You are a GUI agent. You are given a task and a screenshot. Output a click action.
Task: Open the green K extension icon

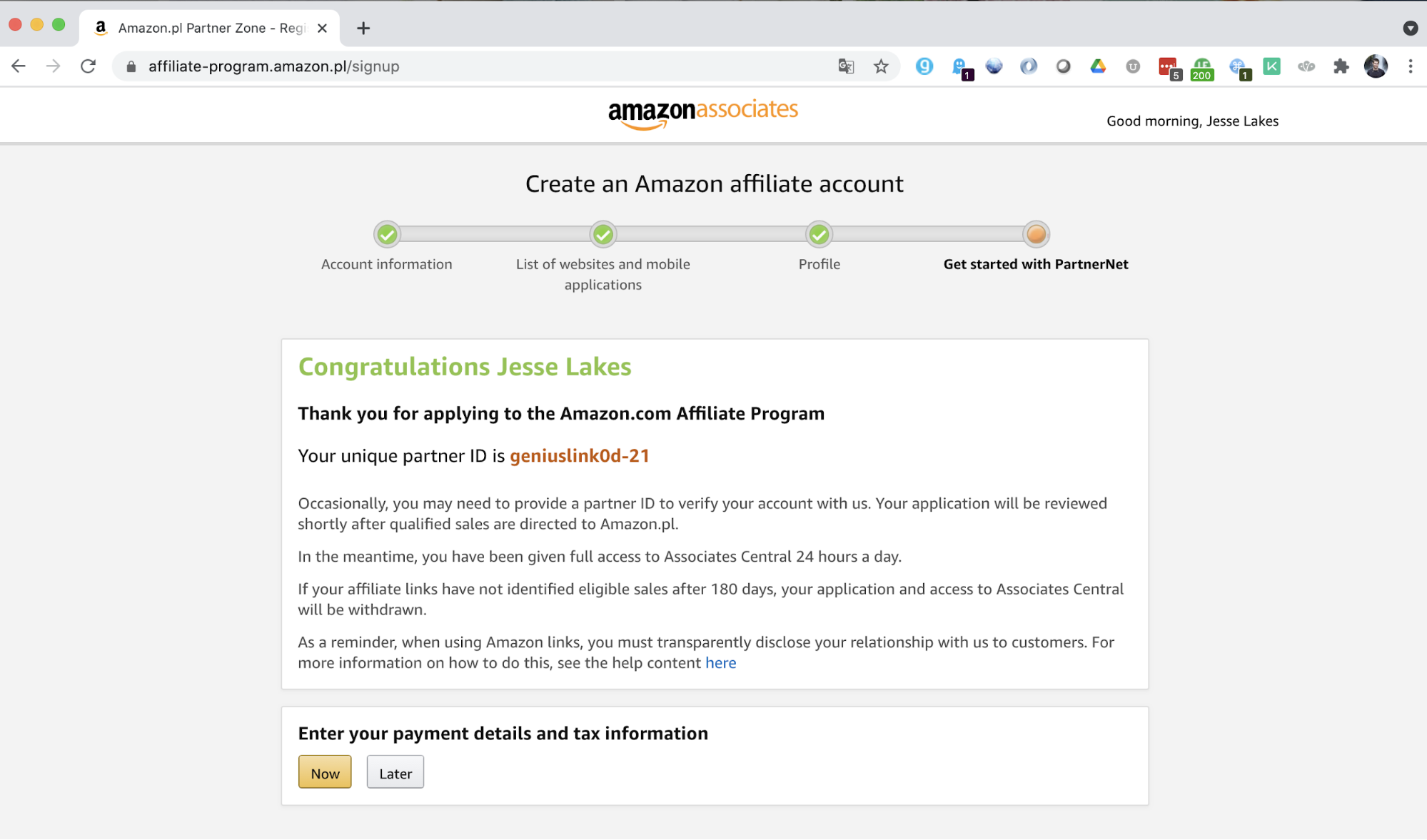point(1271,66)
